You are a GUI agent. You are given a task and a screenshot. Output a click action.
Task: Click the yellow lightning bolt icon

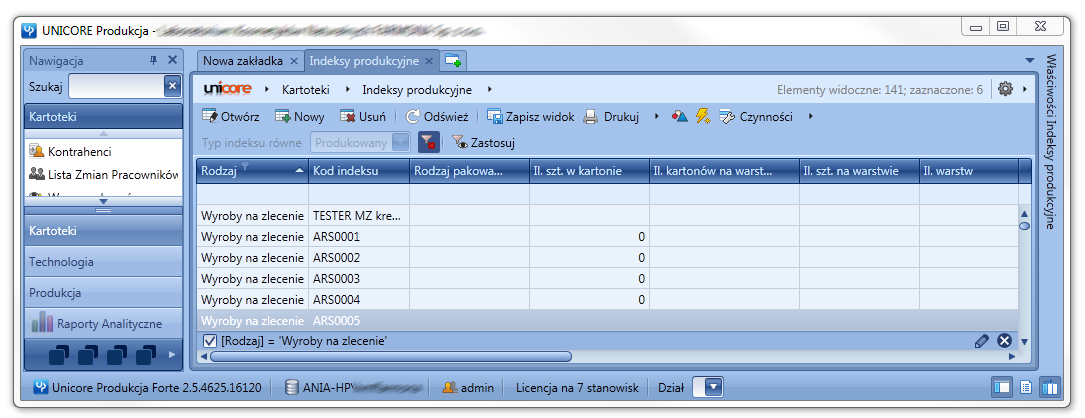tap(703, 117)
